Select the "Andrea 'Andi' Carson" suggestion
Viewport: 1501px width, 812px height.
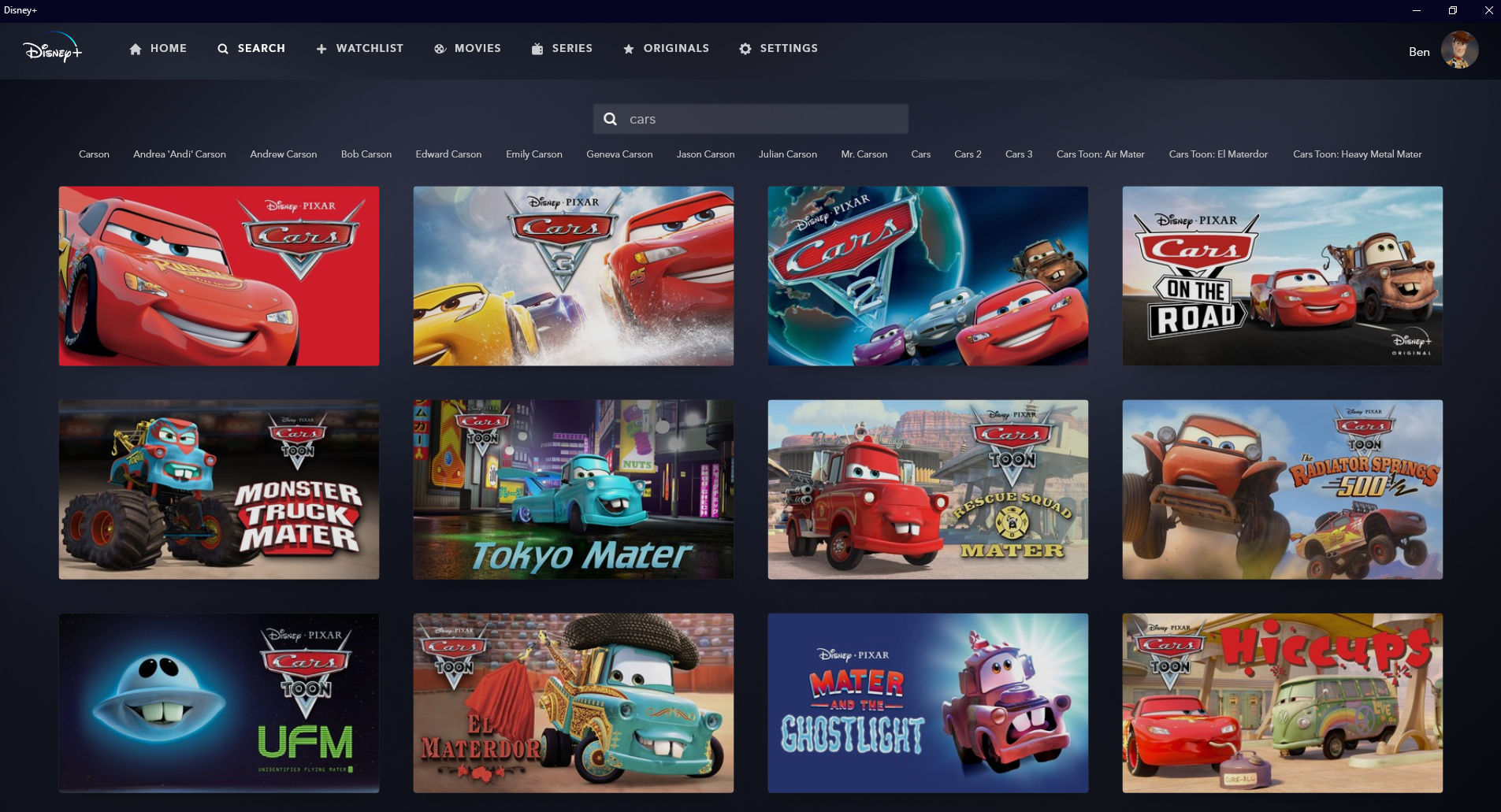point(180,154)
